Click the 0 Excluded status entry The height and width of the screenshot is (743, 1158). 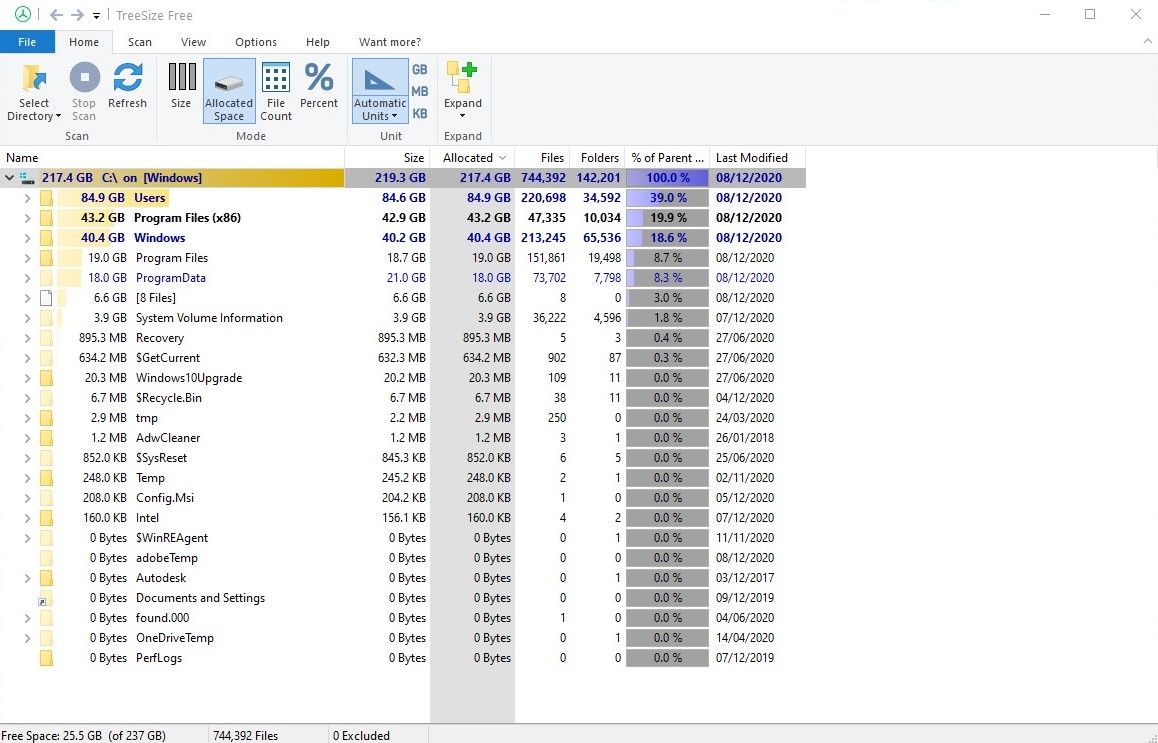coord(361,736)
